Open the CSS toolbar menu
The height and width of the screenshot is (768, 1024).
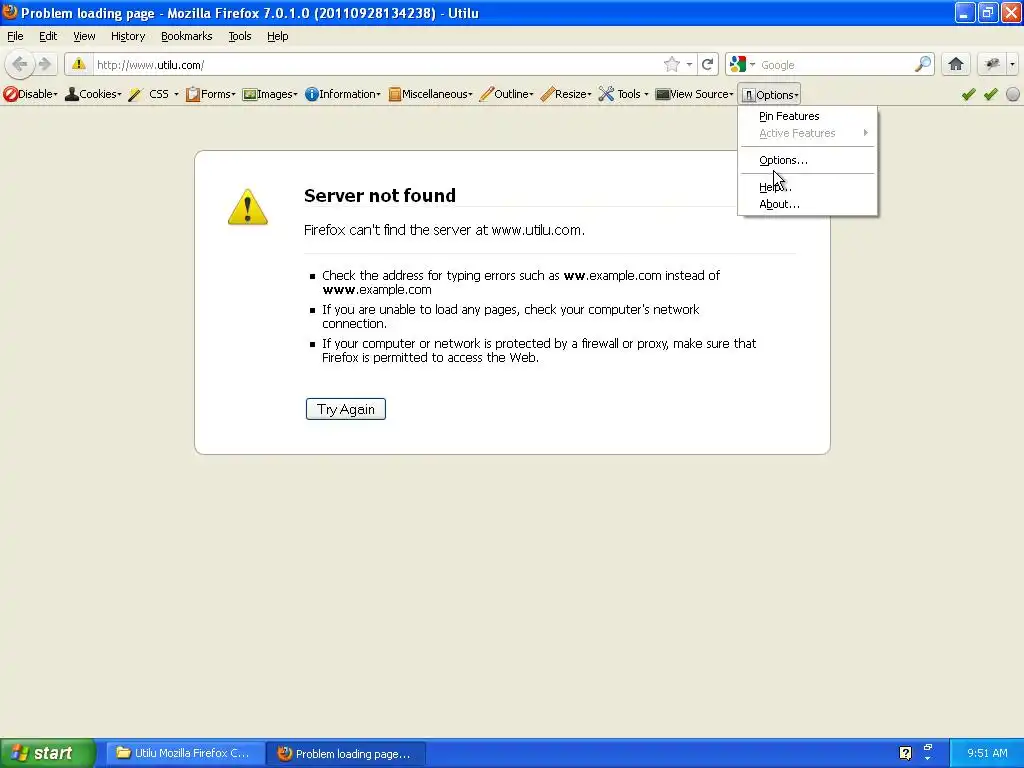click(x=154, y=94)
